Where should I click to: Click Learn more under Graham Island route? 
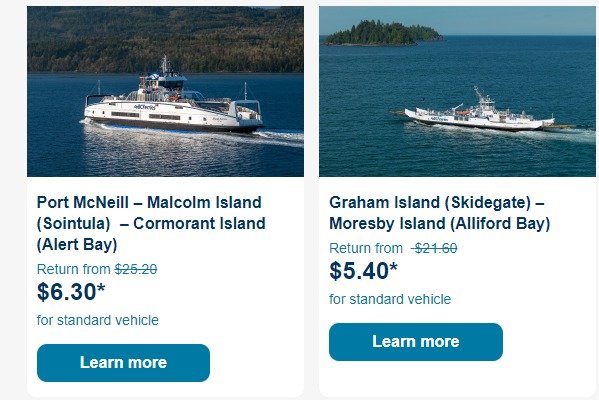416,342
